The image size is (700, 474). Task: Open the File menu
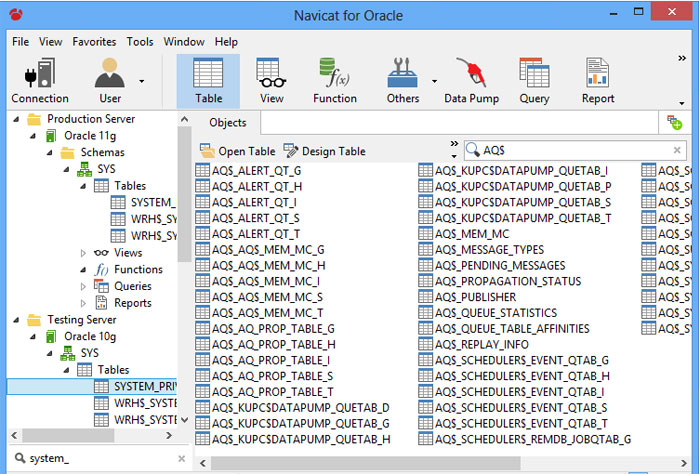click(x=21, y=42)
